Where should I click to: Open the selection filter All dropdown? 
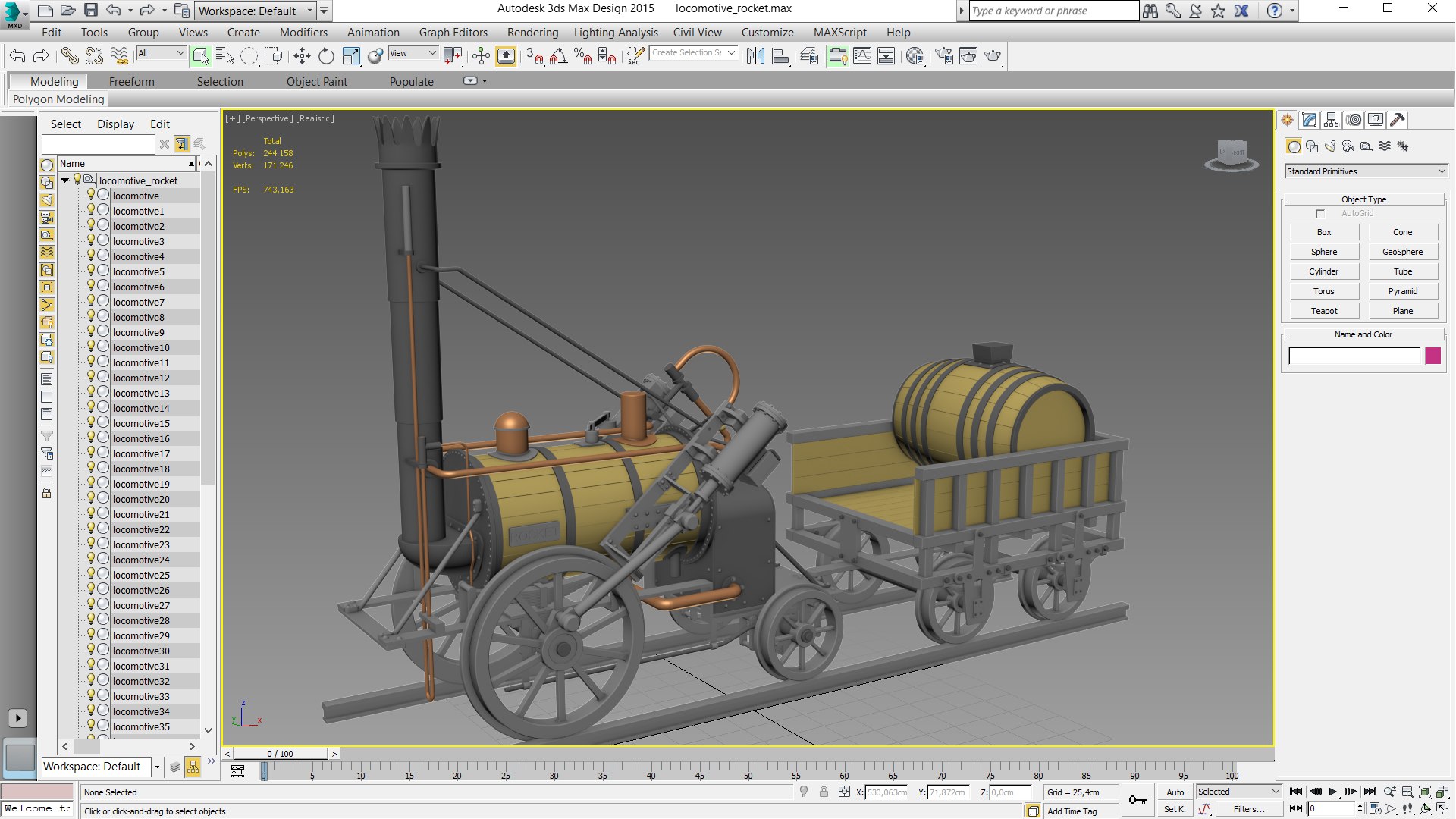click(x=160, y=53)
